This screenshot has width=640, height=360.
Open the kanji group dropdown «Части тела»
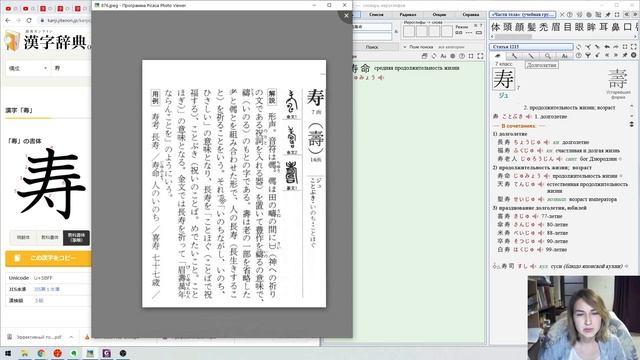point(523,14)
